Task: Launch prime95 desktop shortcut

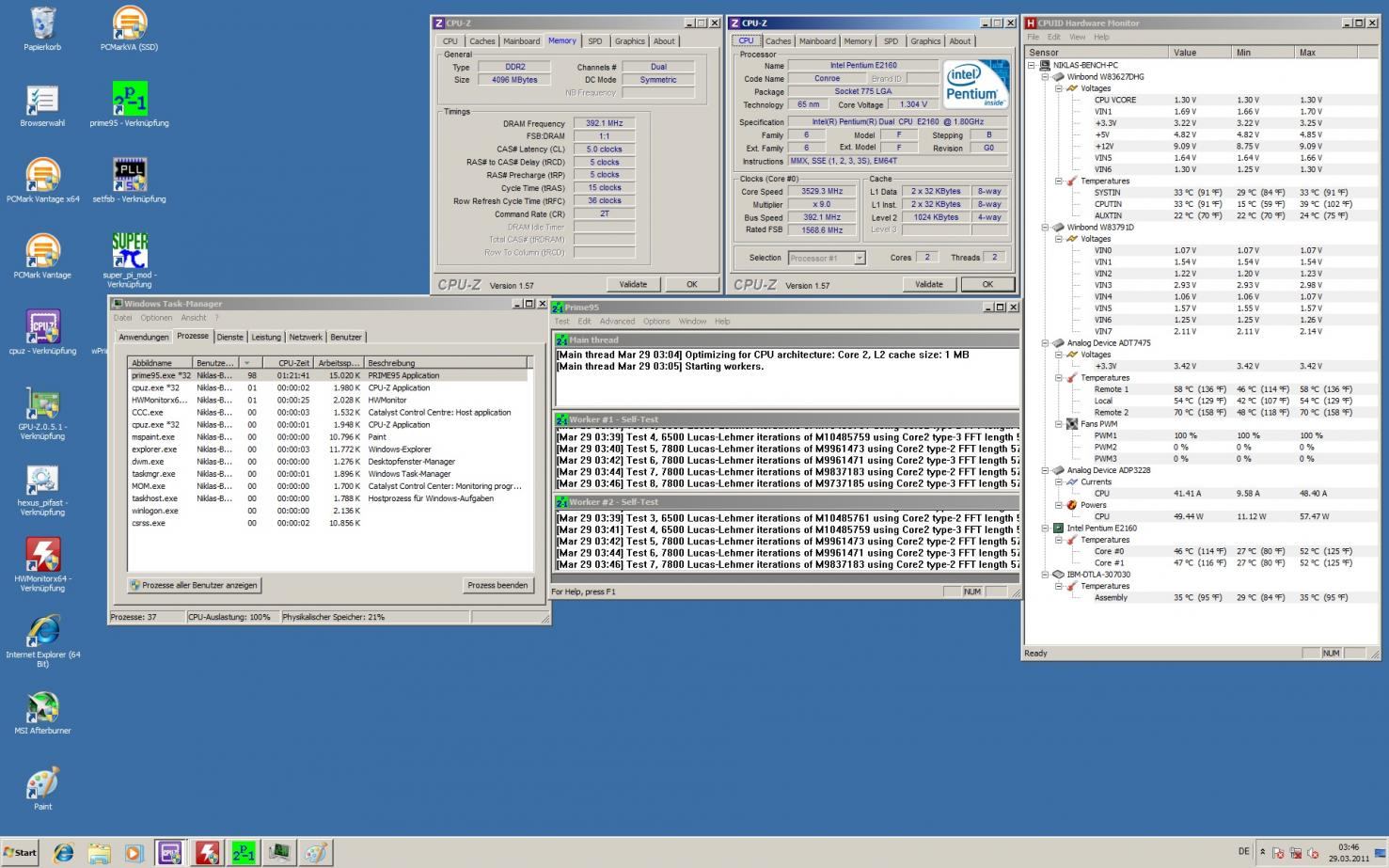Action: coord(129,105)
